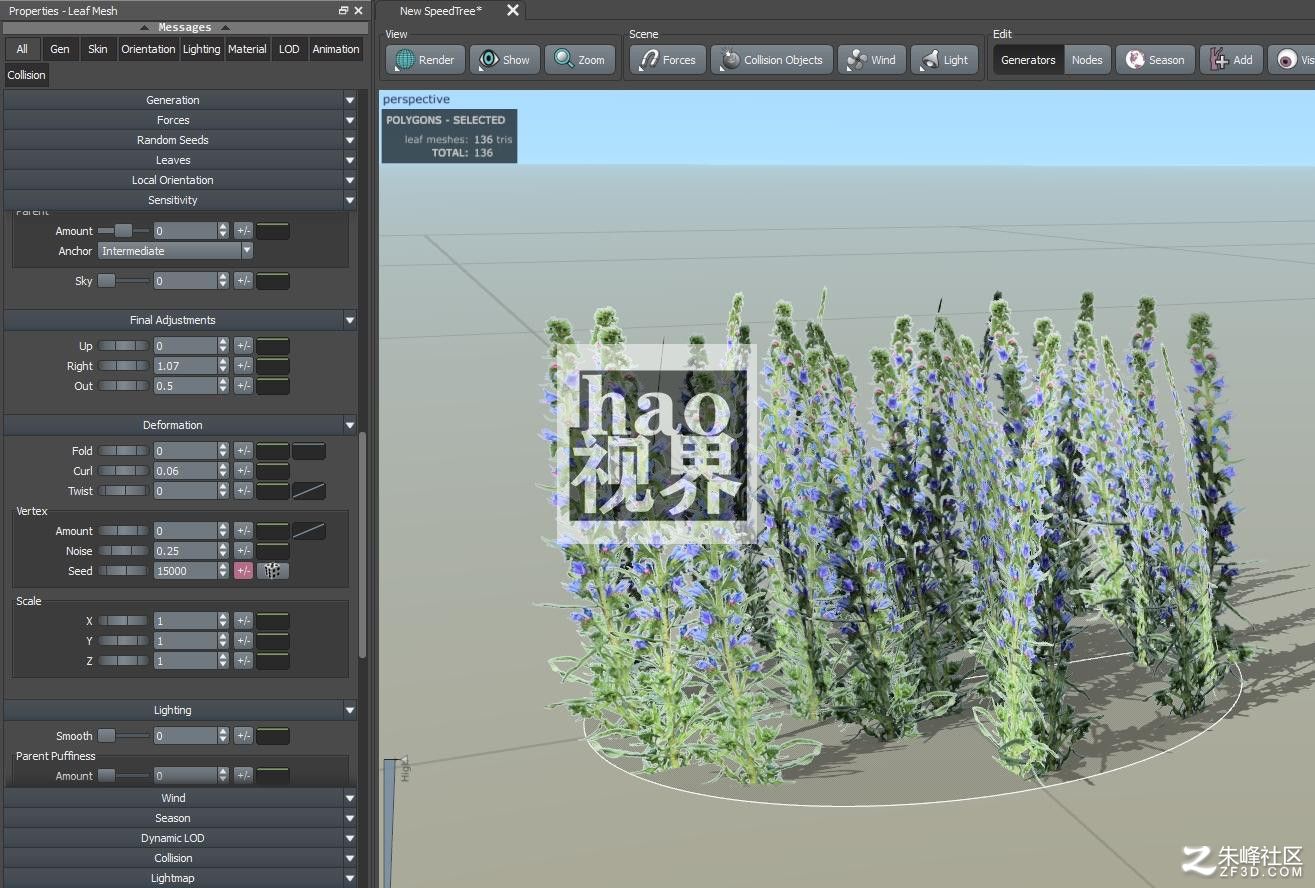The image size is (1315, 888).
Task: Switch to the Collision tab
Action: click(27, 75)
